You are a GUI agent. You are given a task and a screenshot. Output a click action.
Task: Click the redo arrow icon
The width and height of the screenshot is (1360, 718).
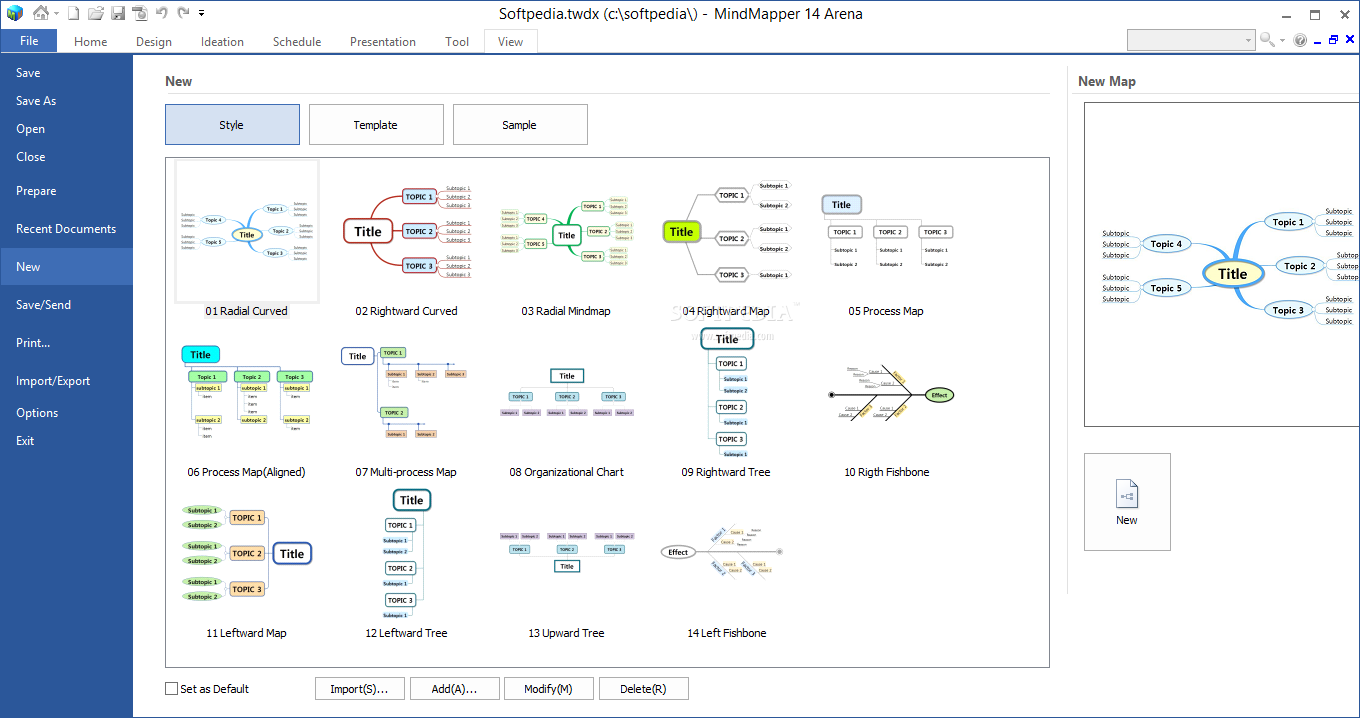point(183,13)
